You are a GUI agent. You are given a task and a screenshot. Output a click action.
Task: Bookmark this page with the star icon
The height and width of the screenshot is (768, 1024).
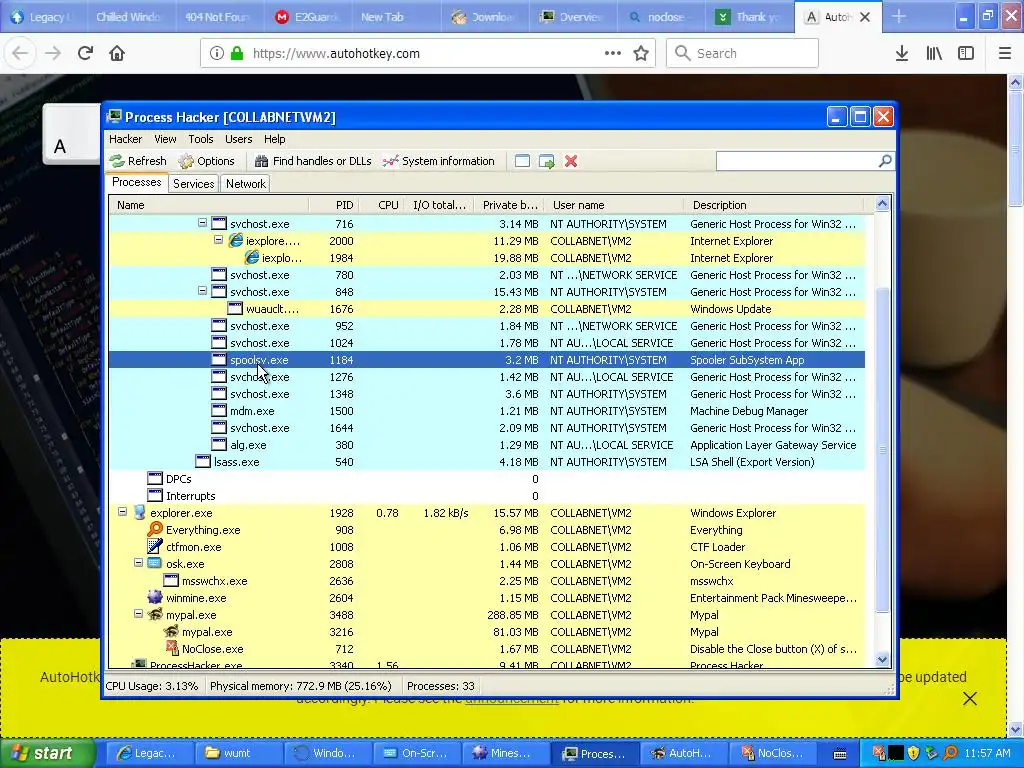[641, 53]
